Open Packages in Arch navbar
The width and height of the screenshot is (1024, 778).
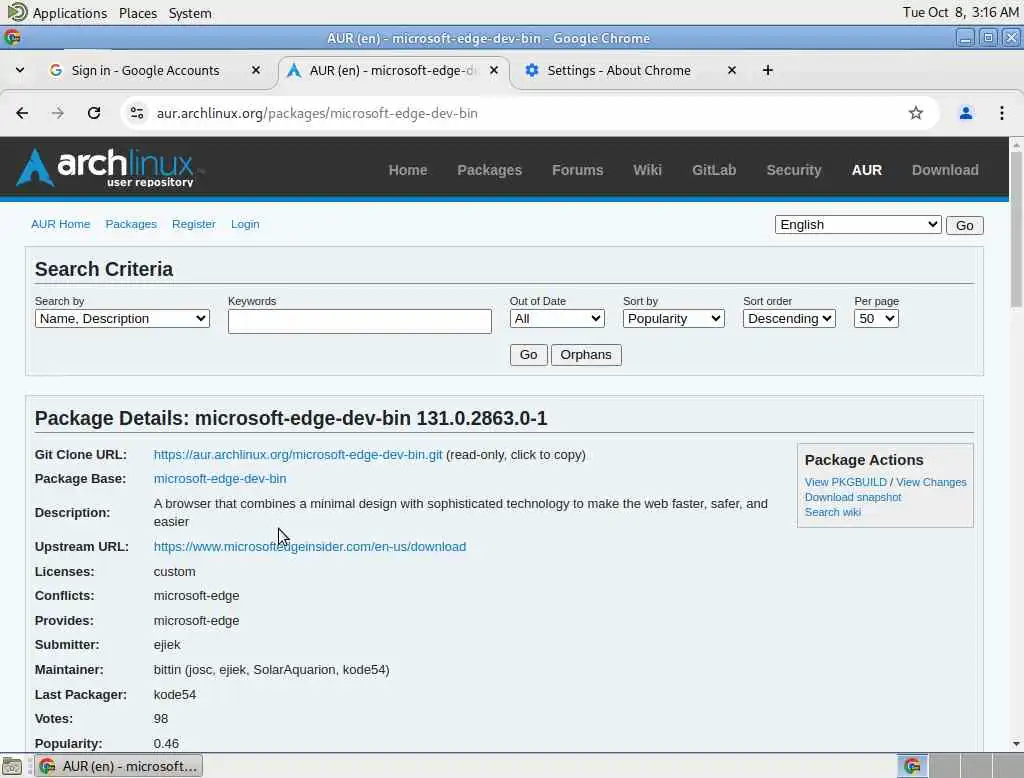tap(489, 170)
